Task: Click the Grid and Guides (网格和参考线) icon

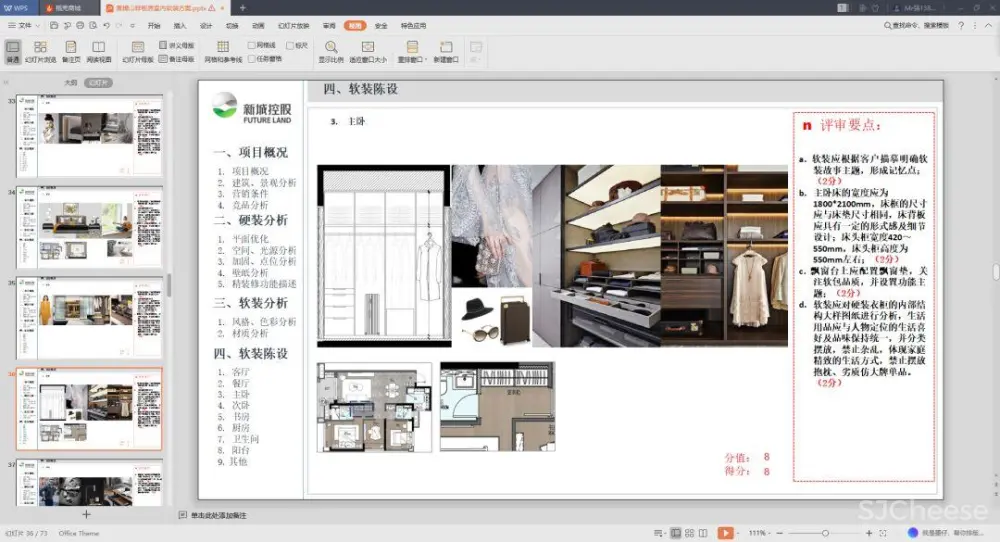Action: [x=223, y=51]
